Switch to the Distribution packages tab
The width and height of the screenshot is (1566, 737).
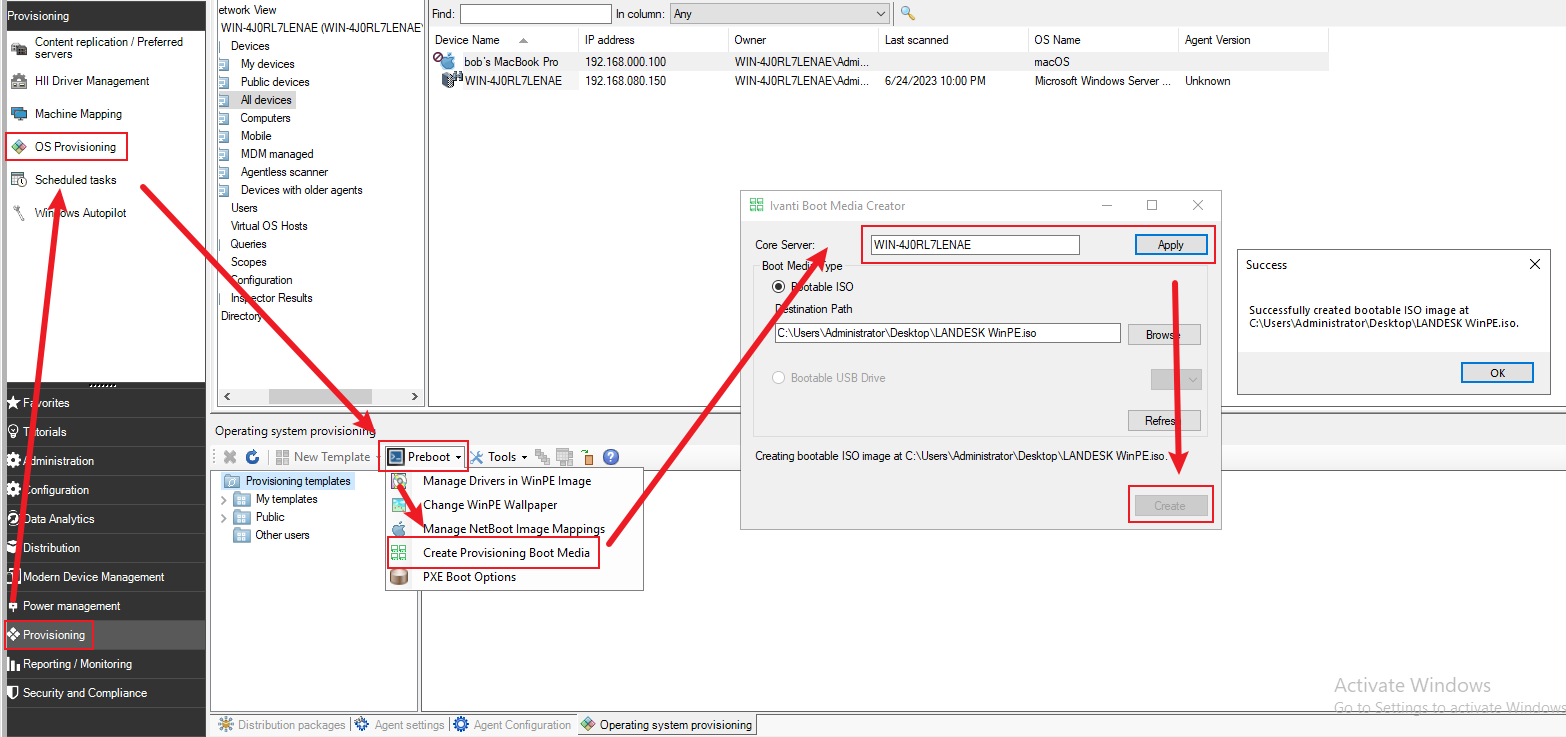point(282,725)
